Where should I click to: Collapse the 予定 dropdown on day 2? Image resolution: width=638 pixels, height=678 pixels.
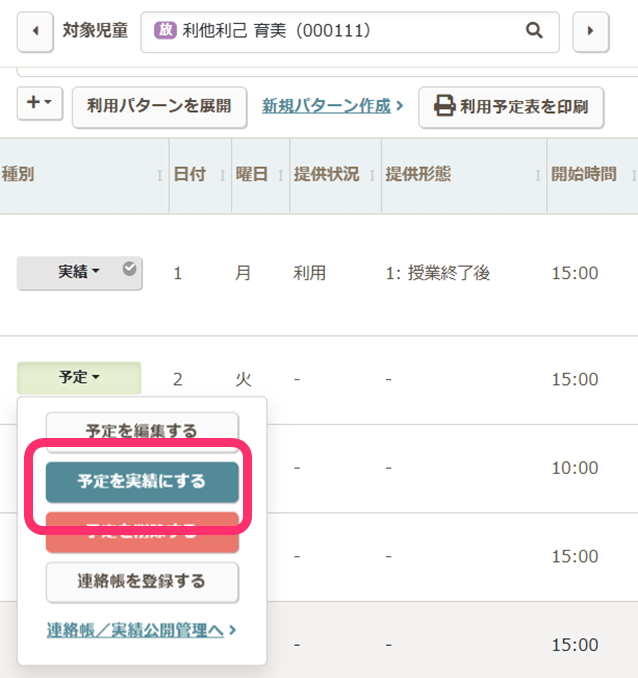point(79,378)
